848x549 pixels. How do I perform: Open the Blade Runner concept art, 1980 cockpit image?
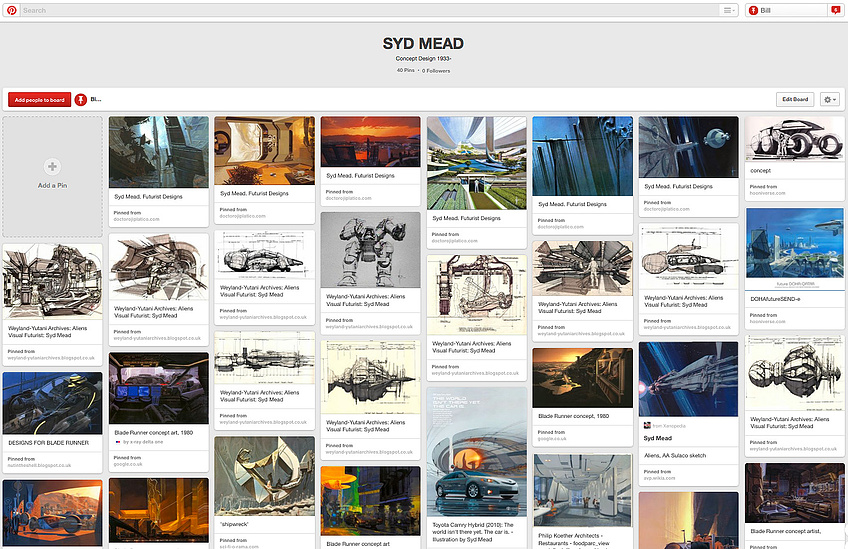coord(158,388)
